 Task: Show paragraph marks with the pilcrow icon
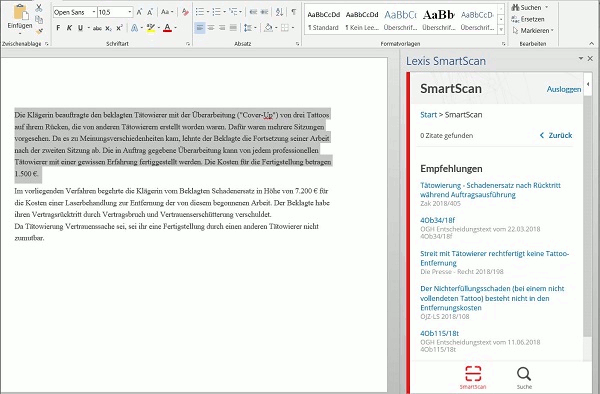tap(293, 12)
